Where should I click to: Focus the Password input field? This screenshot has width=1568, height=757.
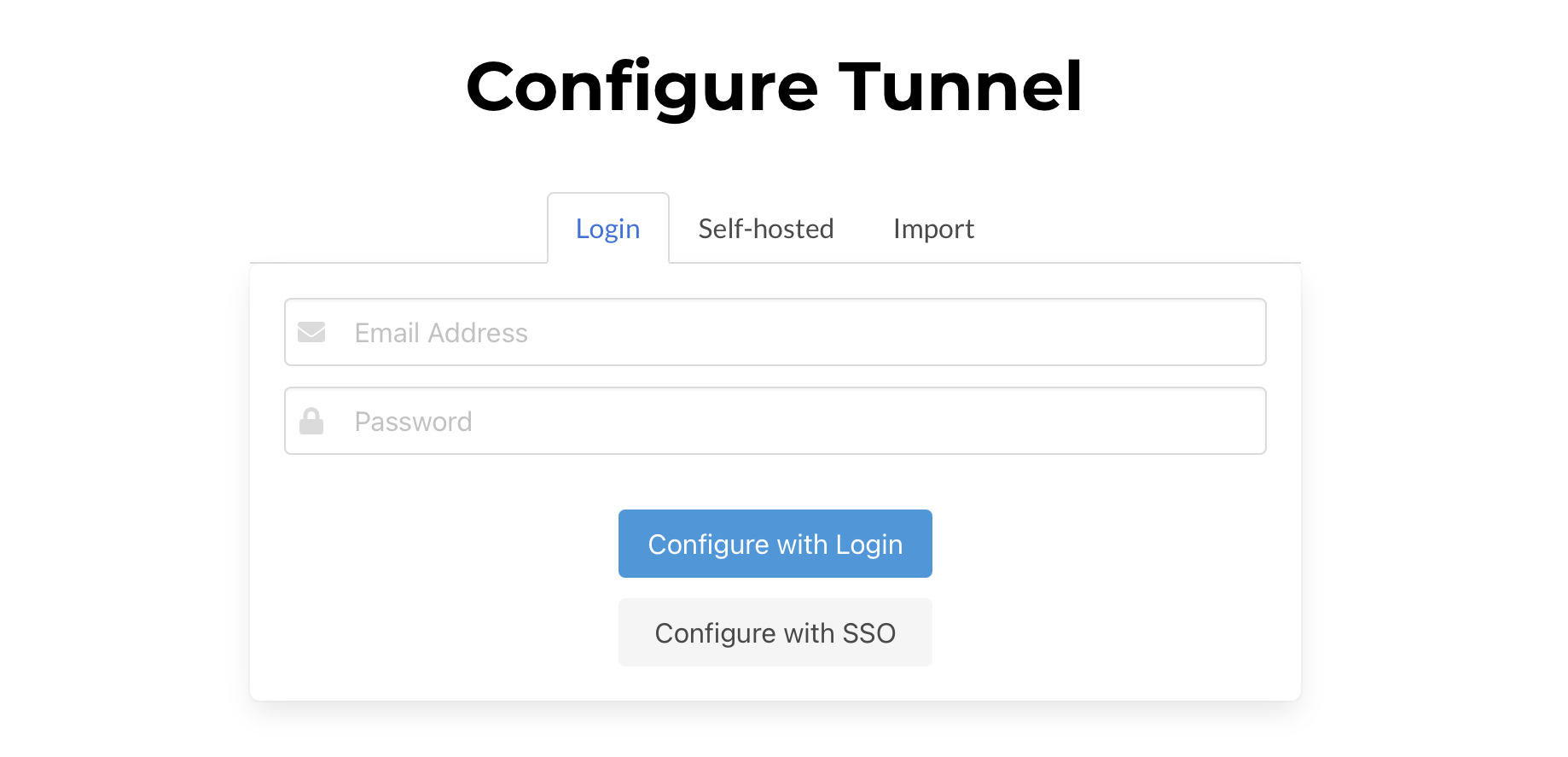click(x=775, y=421)
